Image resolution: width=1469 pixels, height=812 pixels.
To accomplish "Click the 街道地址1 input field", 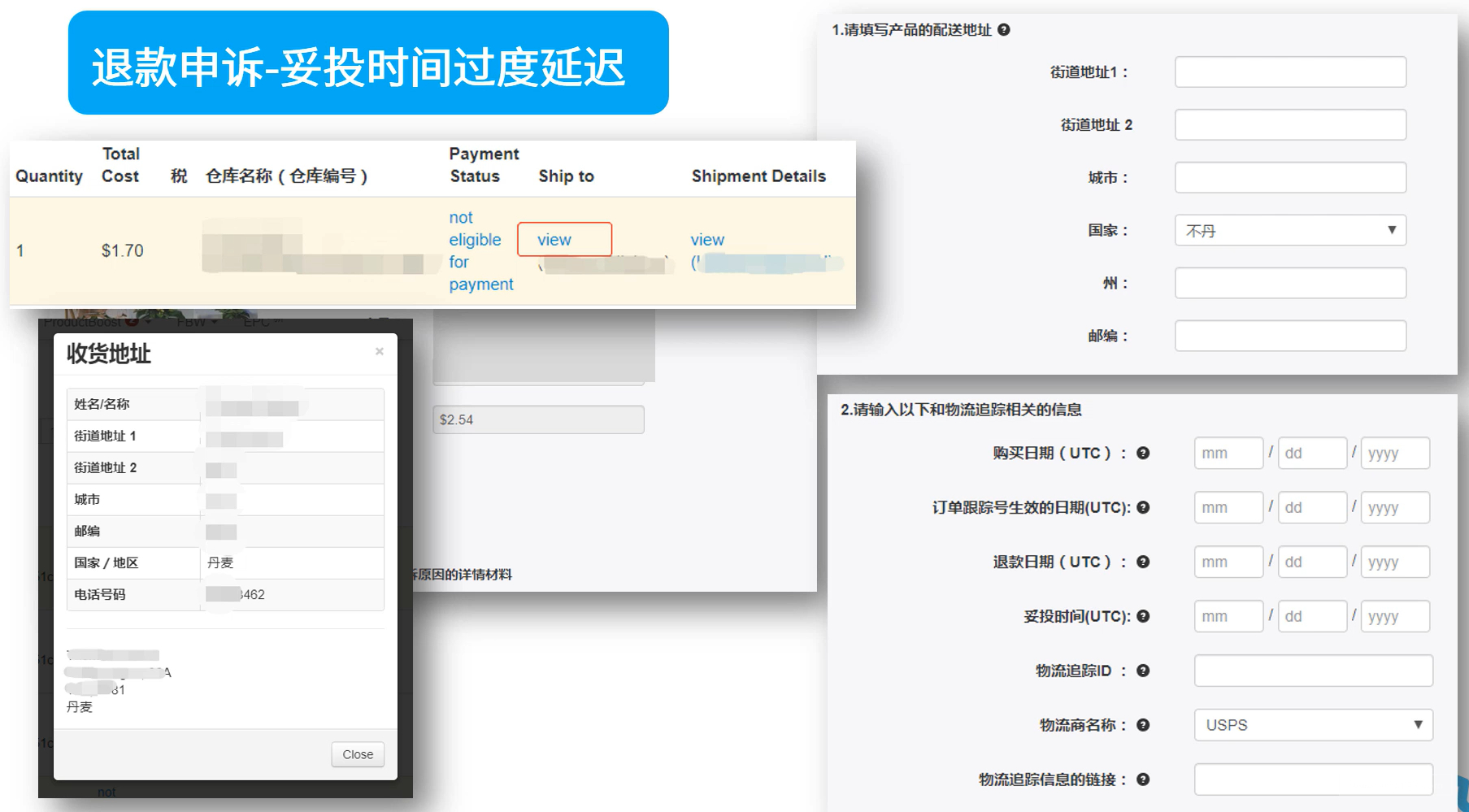I will coord(1290,72).
